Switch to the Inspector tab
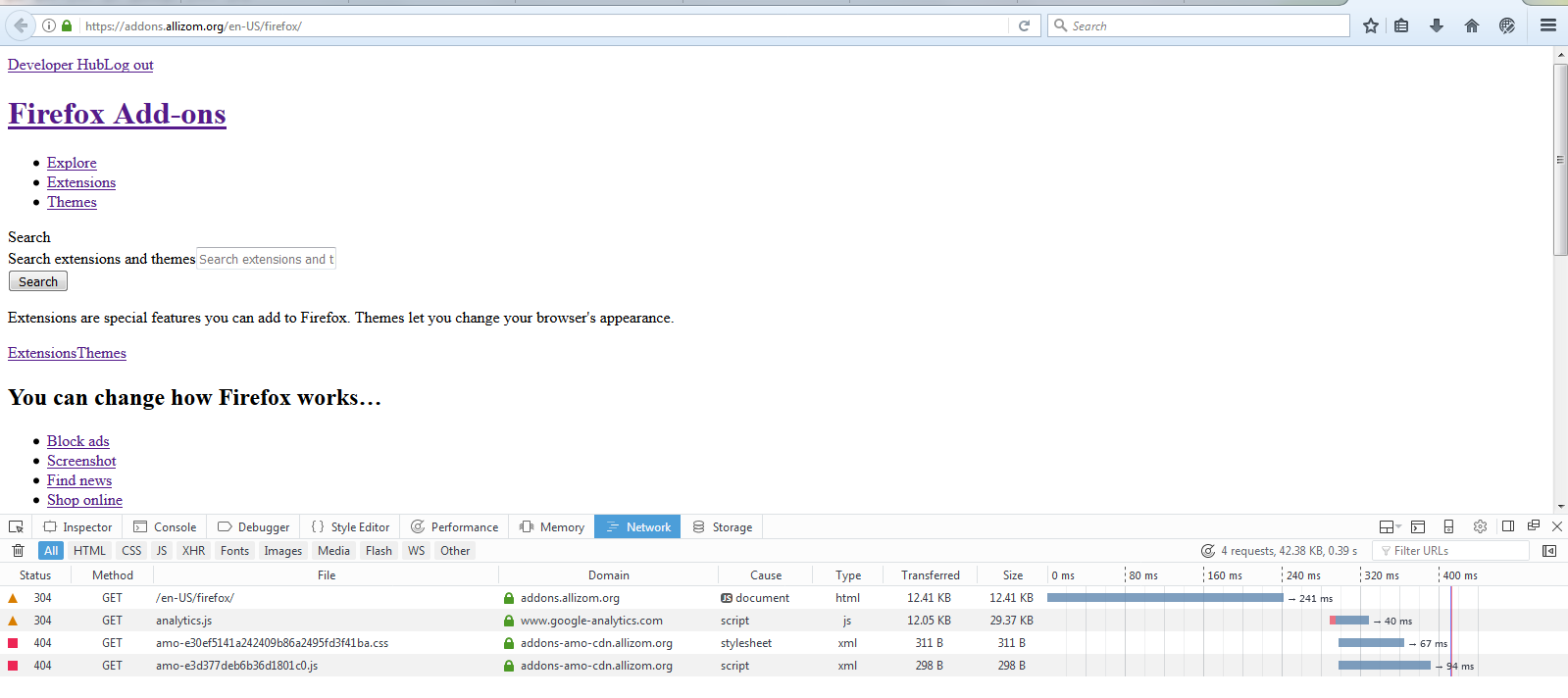 [x=78, y=526]
